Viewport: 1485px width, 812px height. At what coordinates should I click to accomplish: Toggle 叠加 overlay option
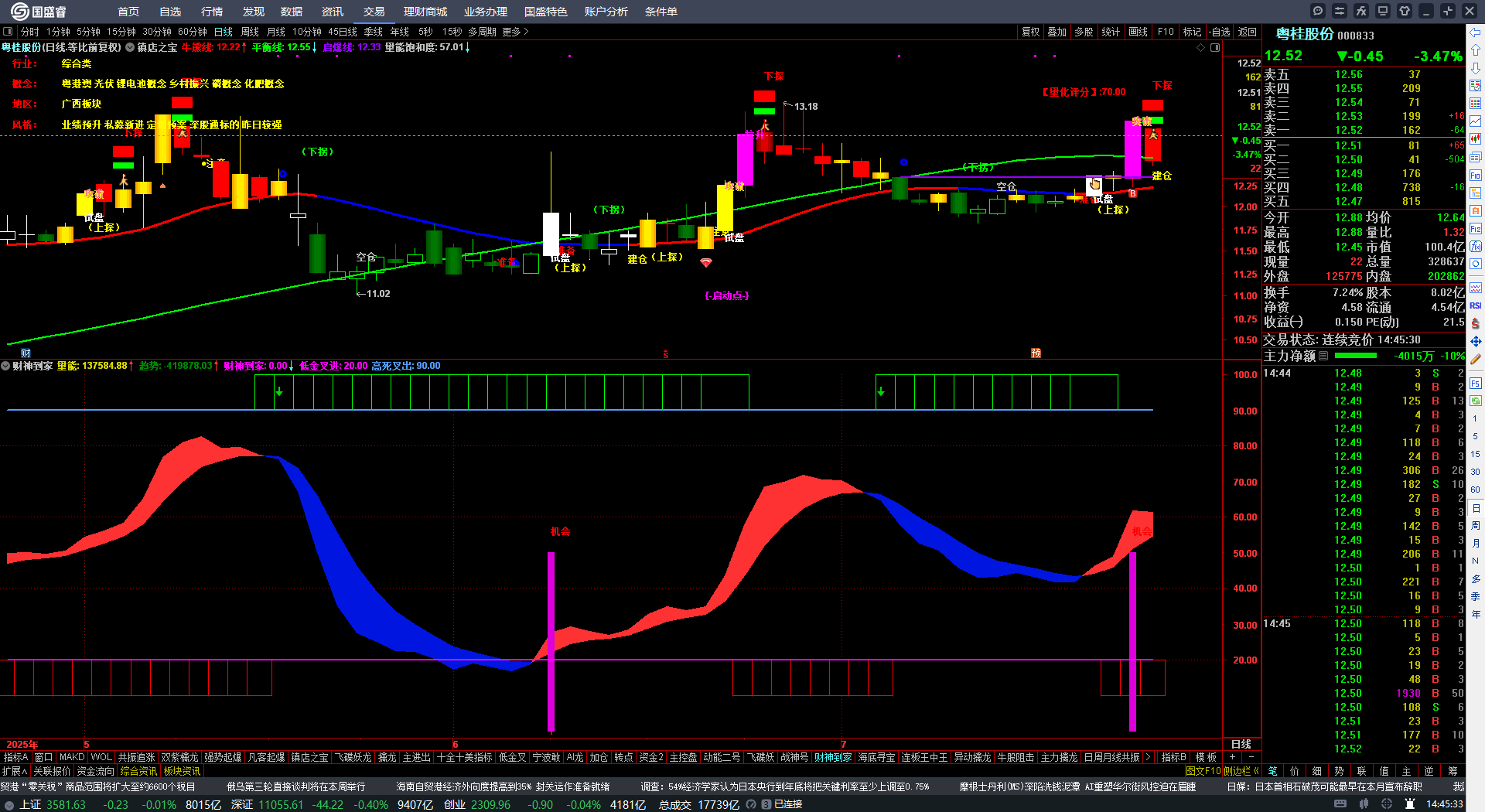click(x=1057, y=32)
